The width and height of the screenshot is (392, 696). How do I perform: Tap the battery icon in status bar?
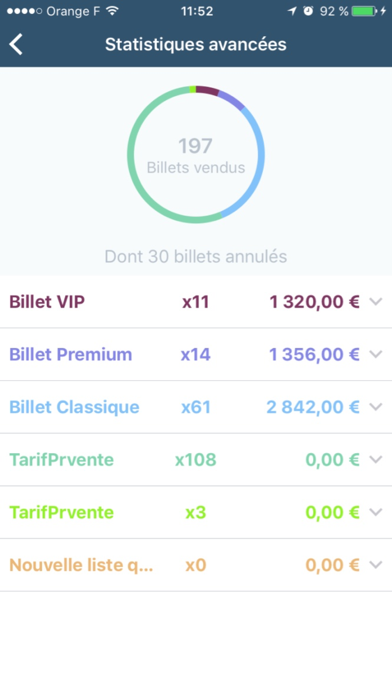364,11
